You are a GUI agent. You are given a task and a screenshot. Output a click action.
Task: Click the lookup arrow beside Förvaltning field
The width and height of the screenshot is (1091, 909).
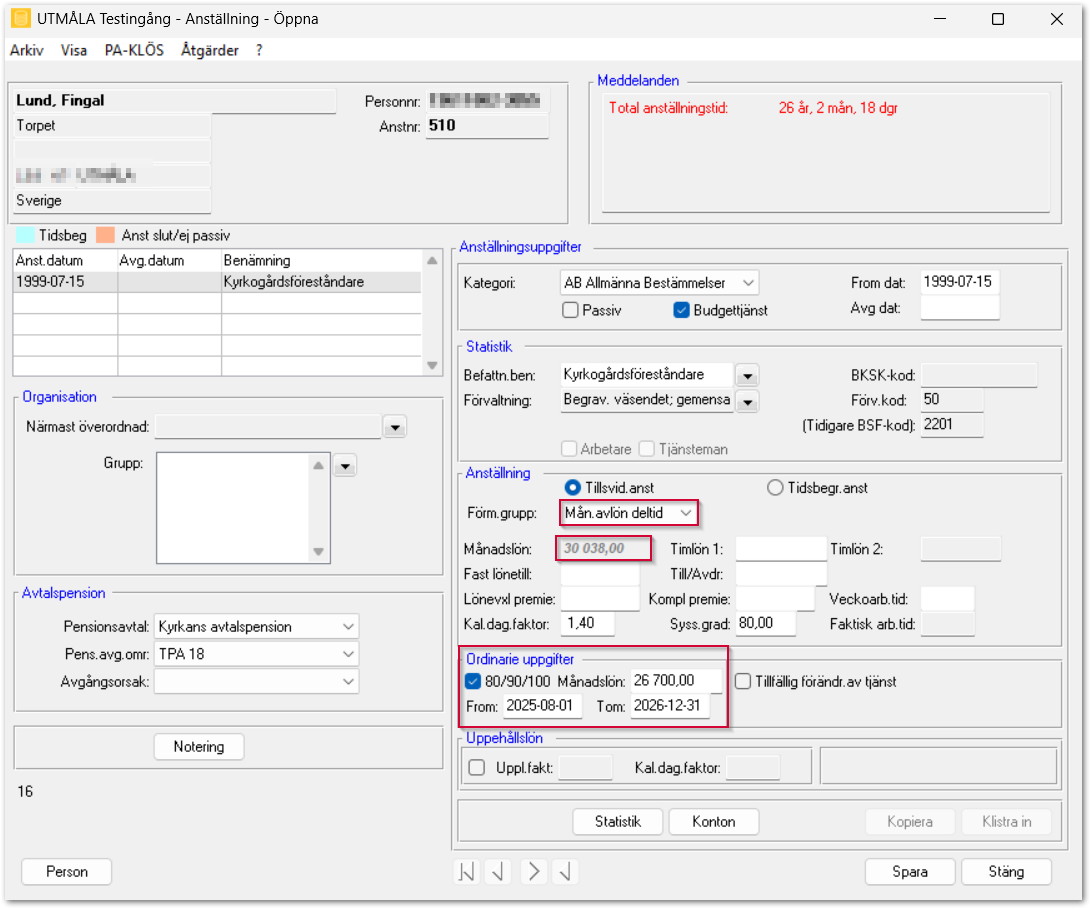coord(746,402)
